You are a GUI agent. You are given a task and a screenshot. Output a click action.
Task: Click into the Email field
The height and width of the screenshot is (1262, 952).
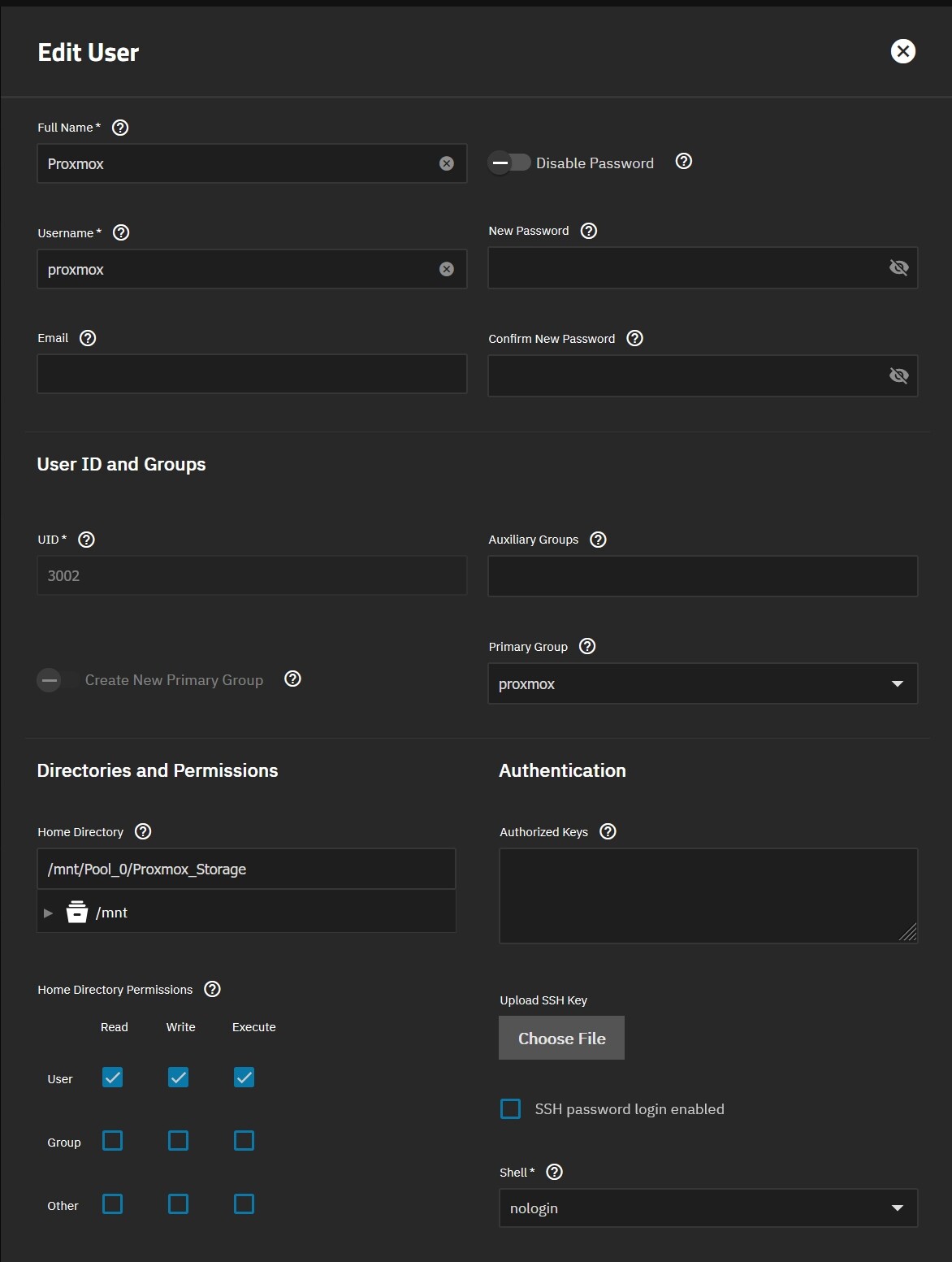tap(252, 374)
